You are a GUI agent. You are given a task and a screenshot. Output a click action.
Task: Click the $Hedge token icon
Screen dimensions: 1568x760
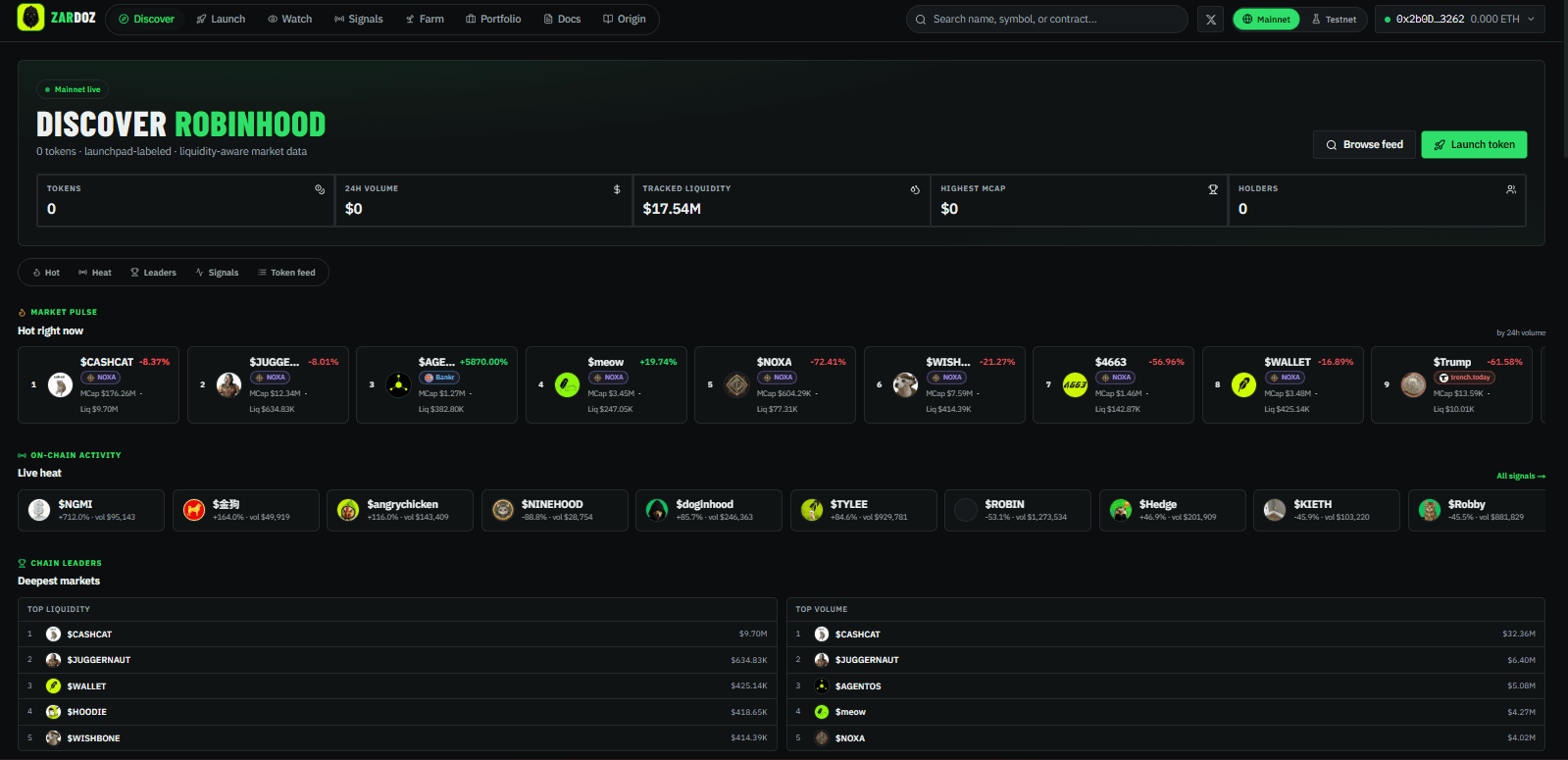1121,510
